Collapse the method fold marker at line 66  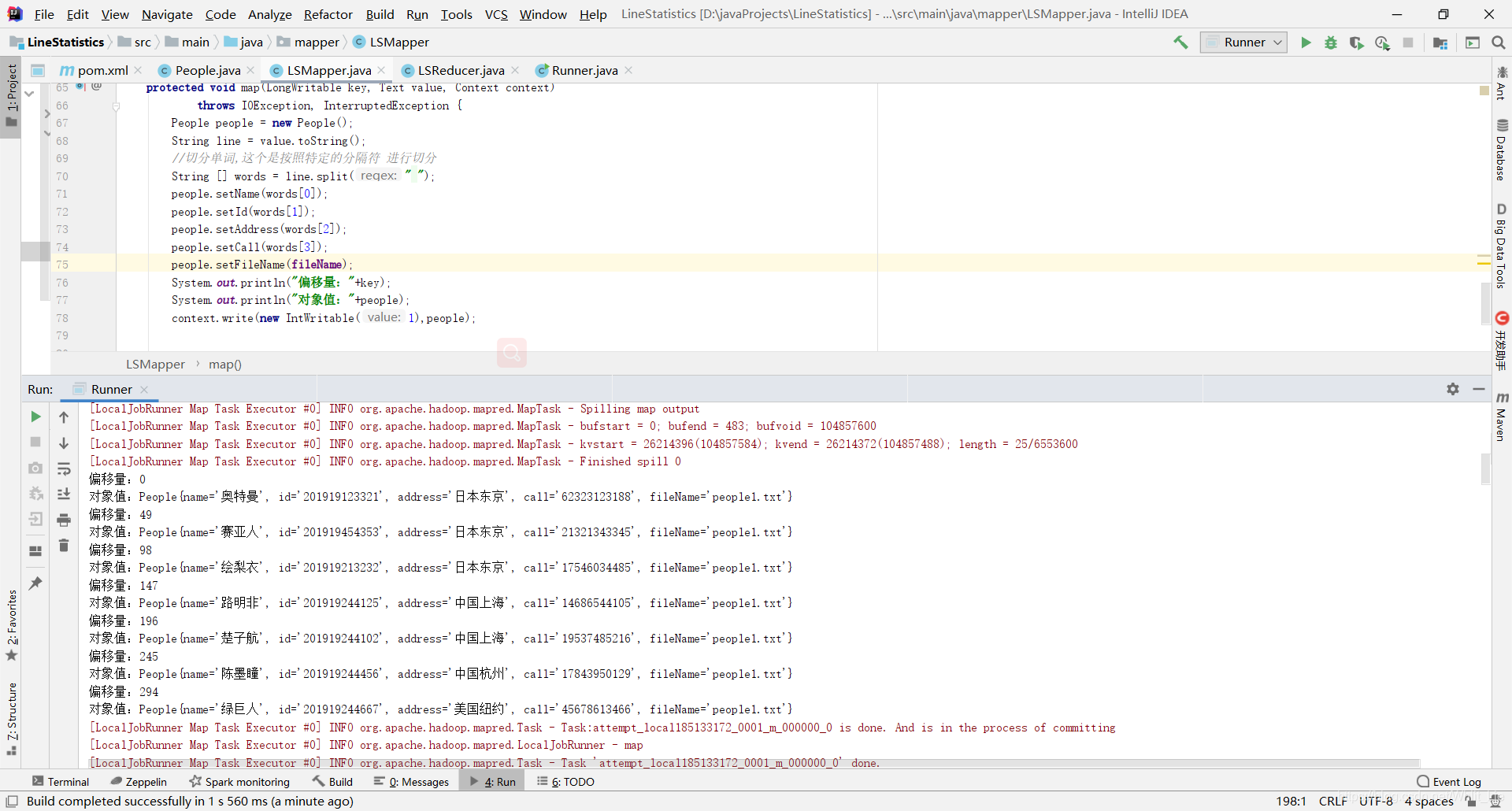click(x=116, y=106)
